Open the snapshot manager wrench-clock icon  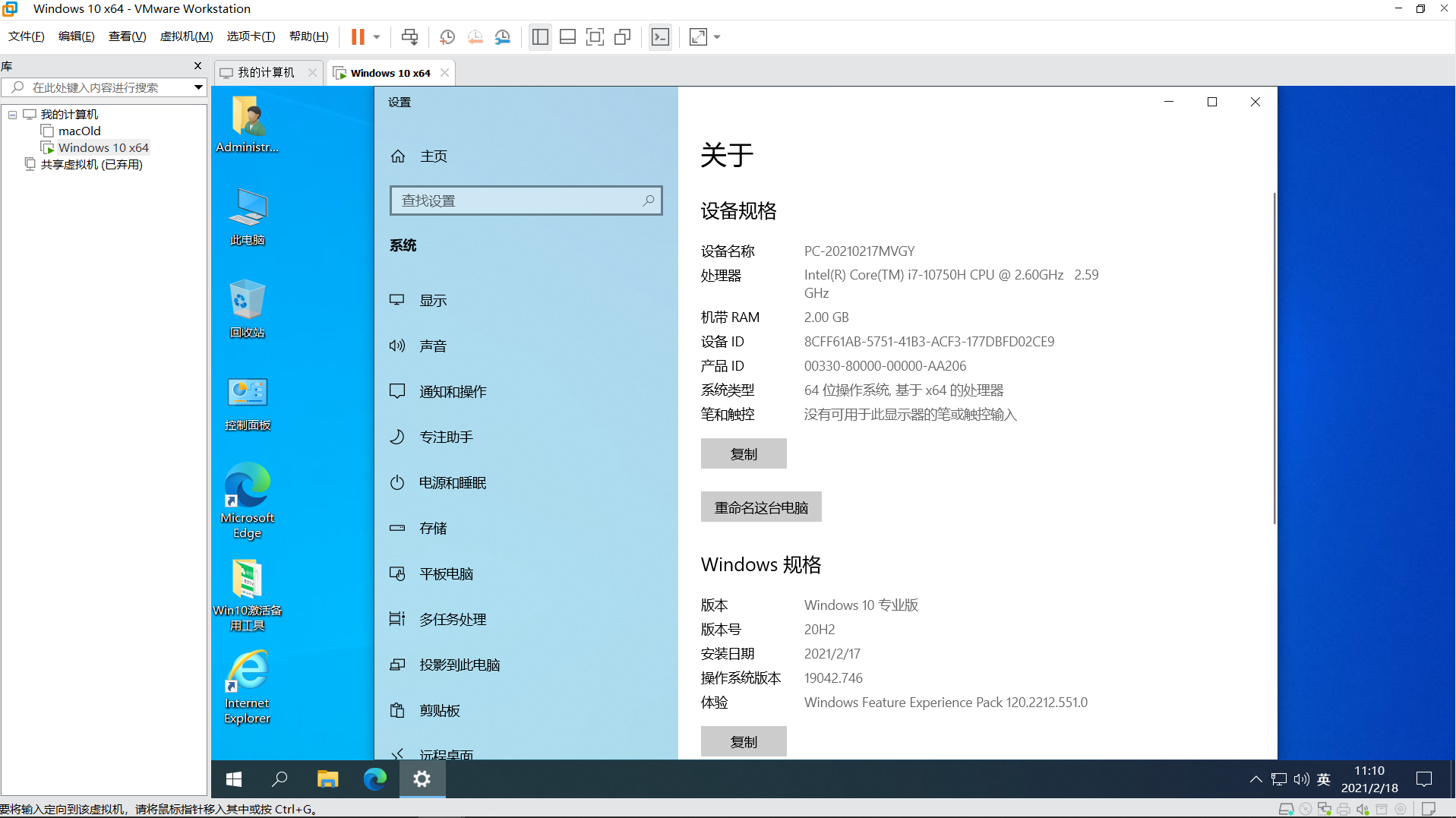[503, 36]
